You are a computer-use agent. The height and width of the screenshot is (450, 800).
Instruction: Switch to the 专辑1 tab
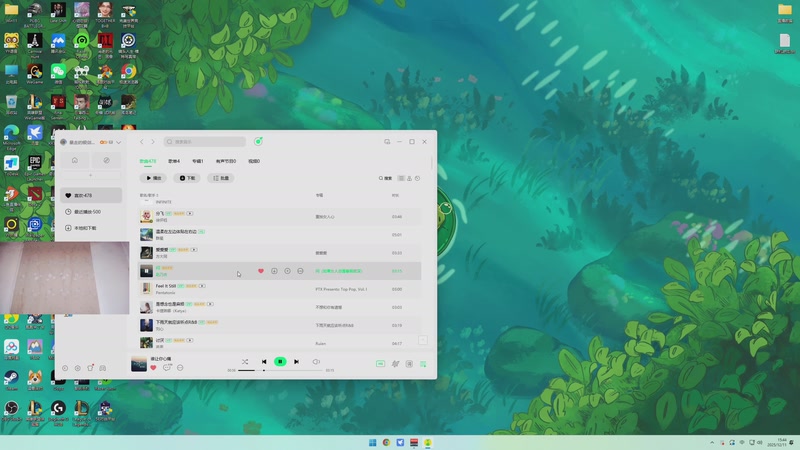coord(197,161)
